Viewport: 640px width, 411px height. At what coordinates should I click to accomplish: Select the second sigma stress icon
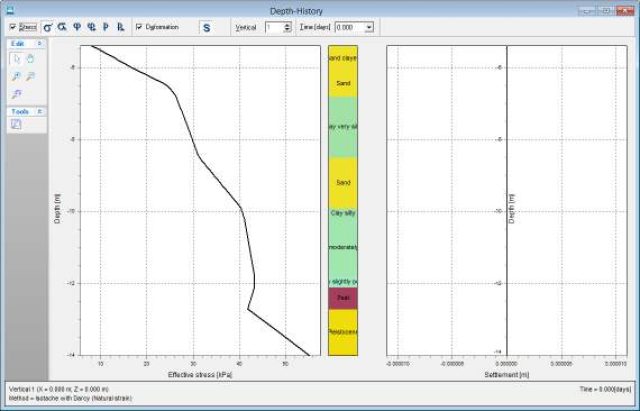pos(62,27)
